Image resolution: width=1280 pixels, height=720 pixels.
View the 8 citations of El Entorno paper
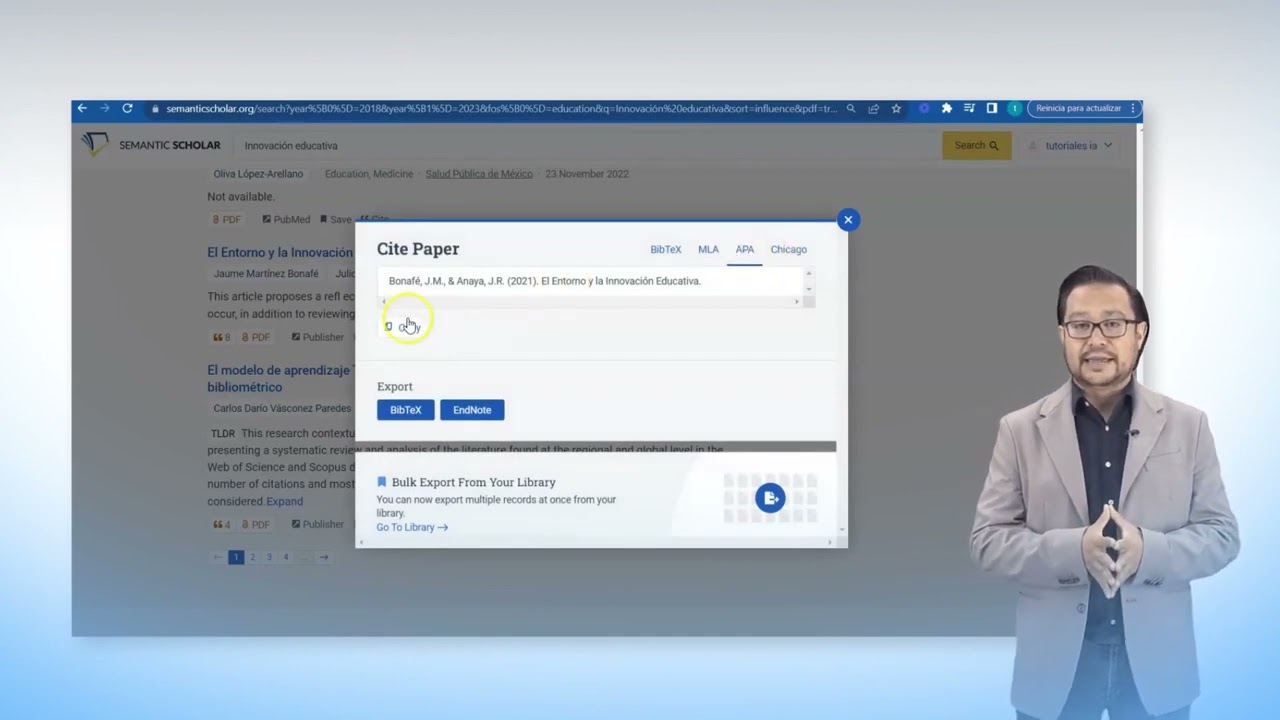(221, 337)
